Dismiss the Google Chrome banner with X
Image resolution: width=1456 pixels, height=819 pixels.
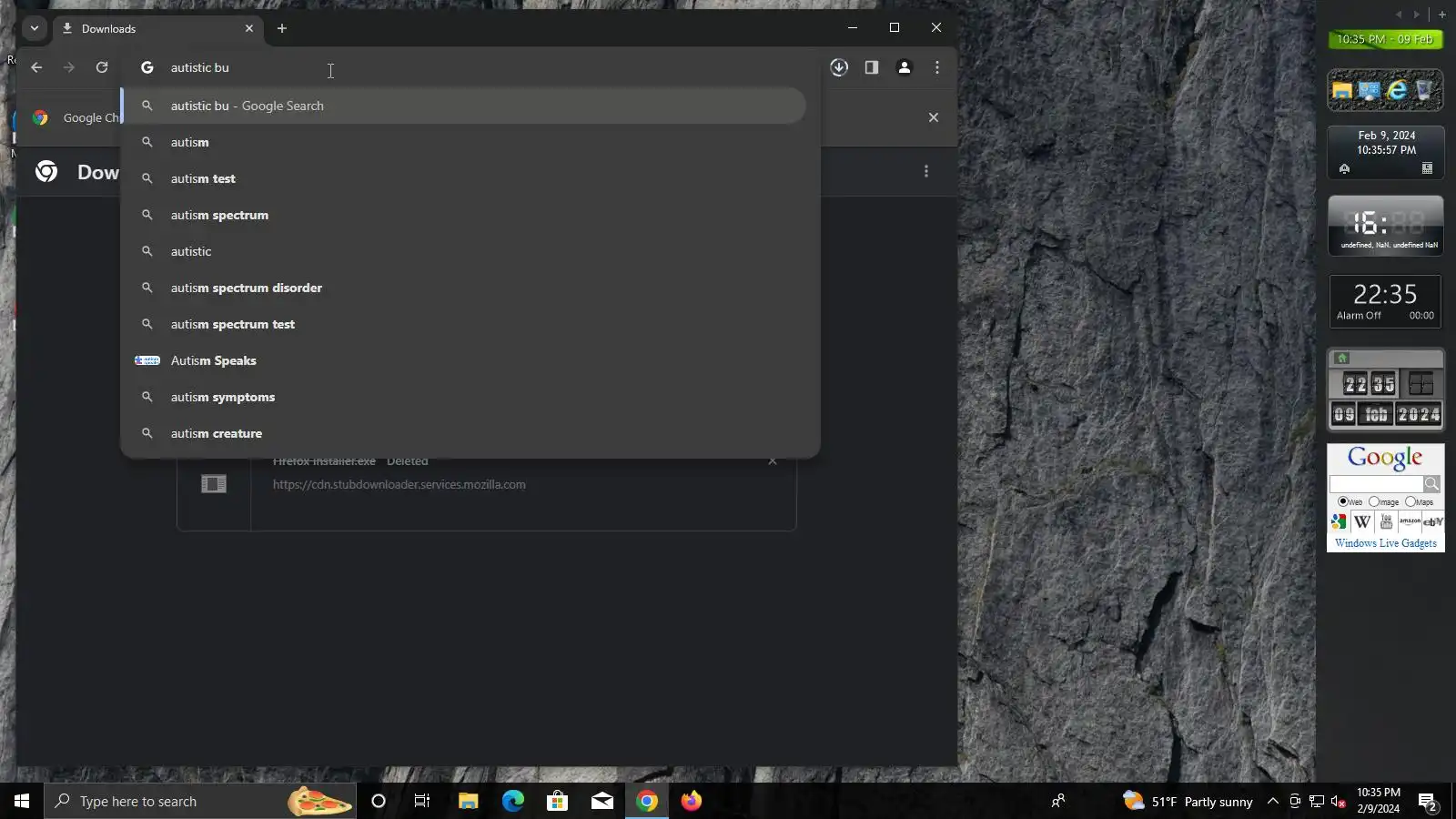point(934,117)
